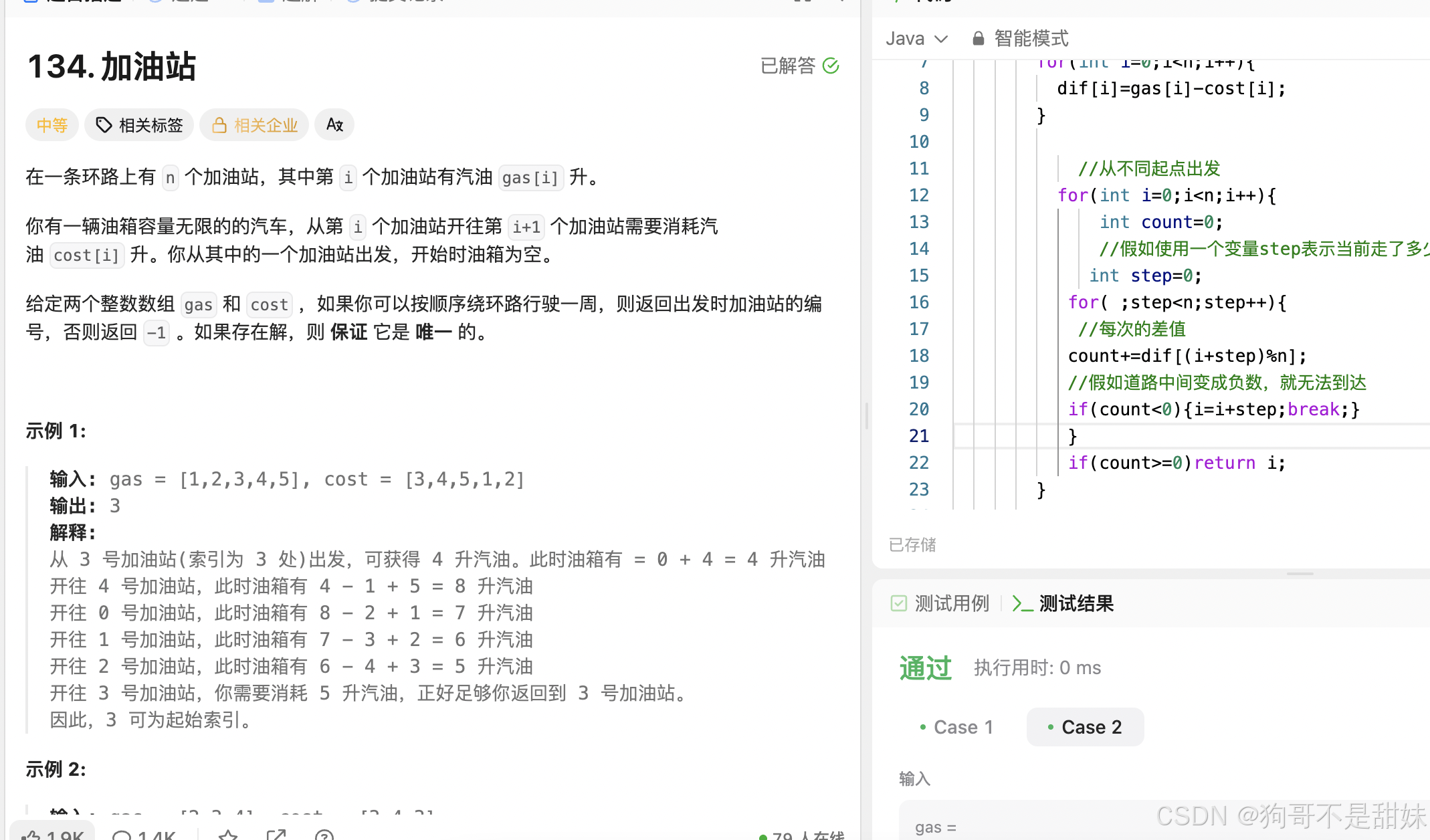Open the Java language dropdown
Image resolution: width=1430 pixels, height=840 pixels.
(916, 38)
